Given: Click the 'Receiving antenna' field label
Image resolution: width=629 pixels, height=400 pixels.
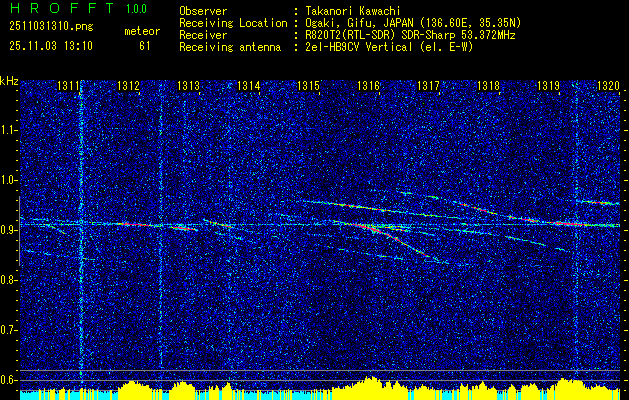Looking at the screenshot, I should [230, 47].
